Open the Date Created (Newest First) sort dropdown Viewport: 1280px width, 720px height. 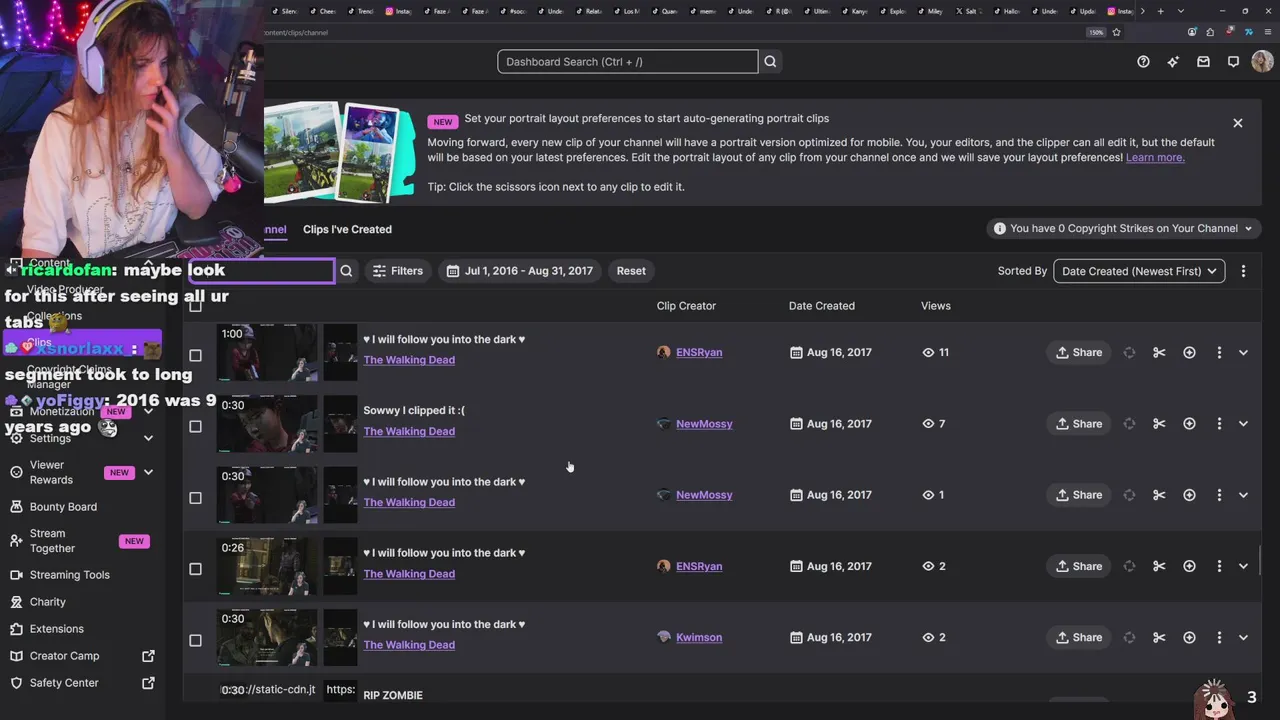point(1139,271)
